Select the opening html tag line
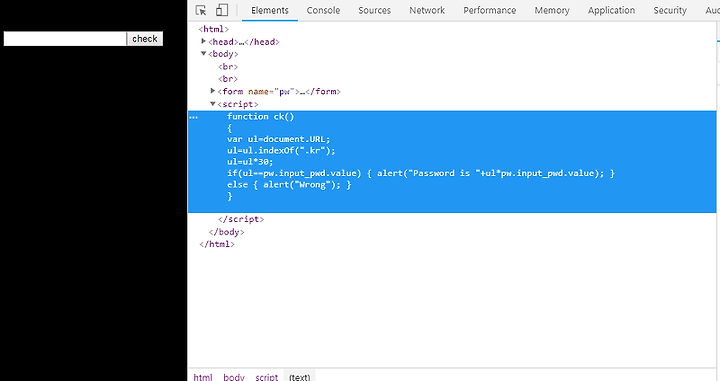720x381 pixels. [214, 29]
